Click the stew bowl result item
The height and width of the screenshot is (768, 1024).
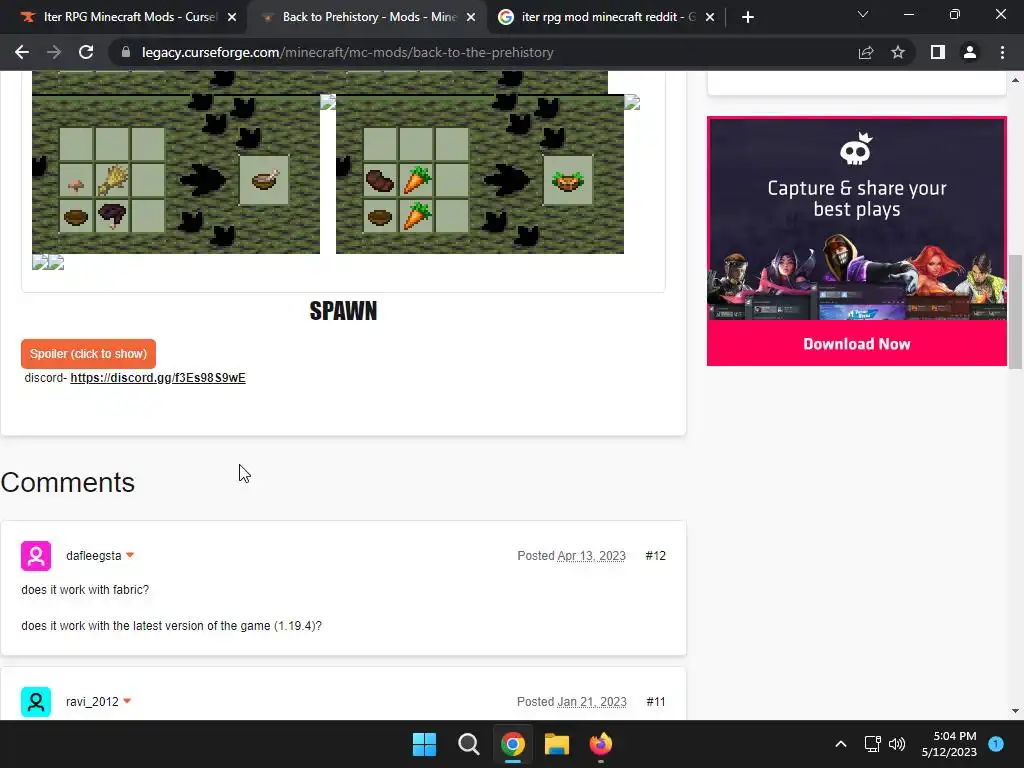coord(264,180)
